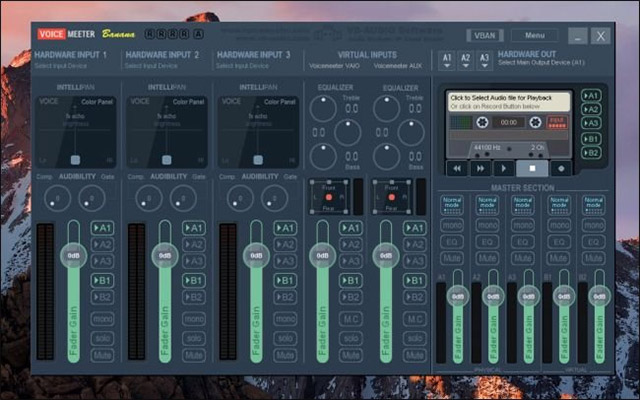Screen dimensions: 640x400
Task: Click Hardware Input 1 fader knob
Action: coord(73,256)
